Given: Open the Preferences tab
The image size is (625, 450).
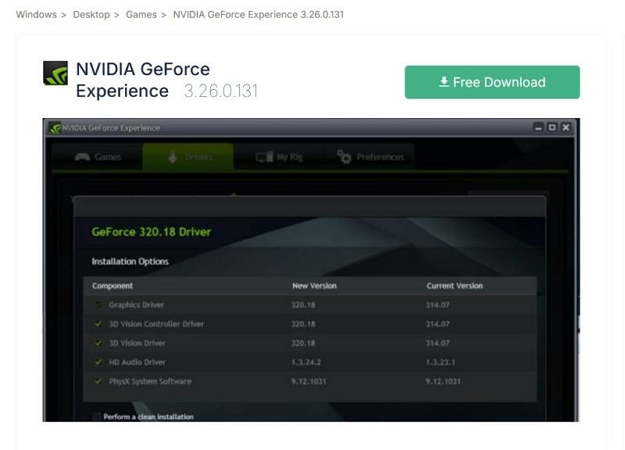Looking at the screenshot, I should pyautogui.click(x=369, y=157).
